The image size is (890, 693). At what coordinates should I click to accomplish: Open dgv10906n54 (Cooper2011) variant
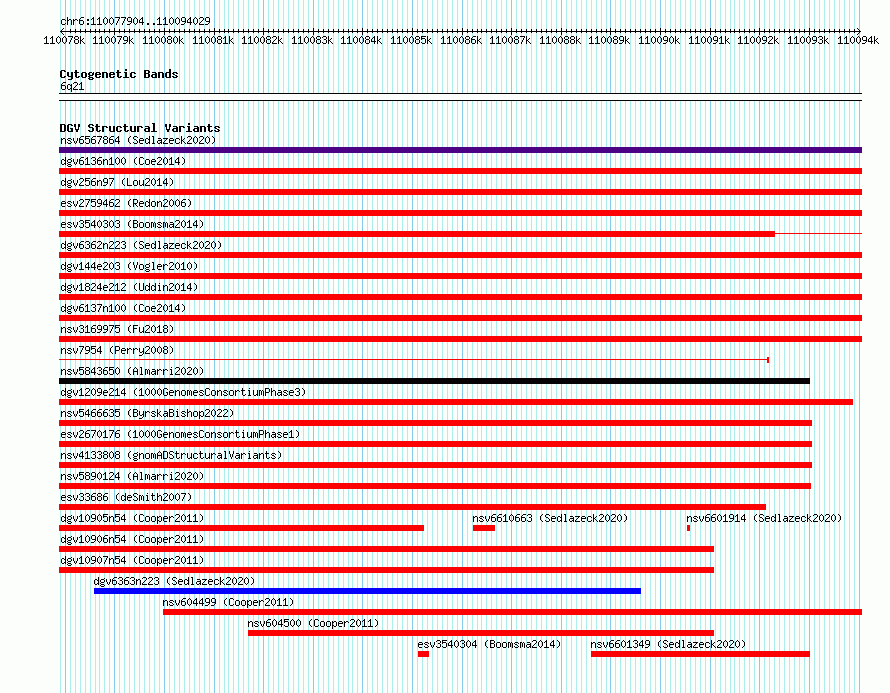click(132, 539)
